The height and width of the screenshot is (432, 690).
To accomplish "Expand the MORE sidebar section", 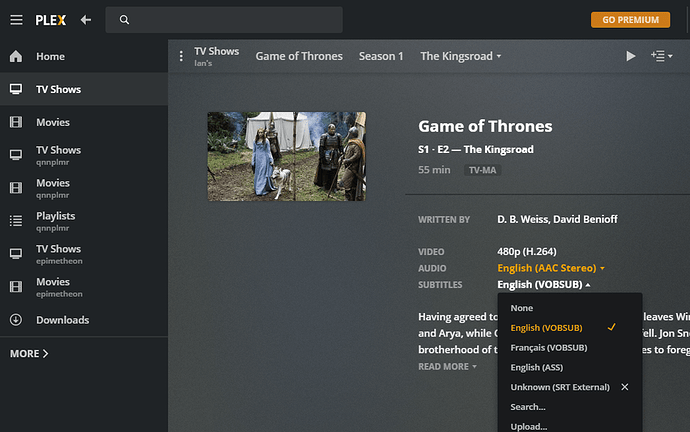I will click(29, 354).
